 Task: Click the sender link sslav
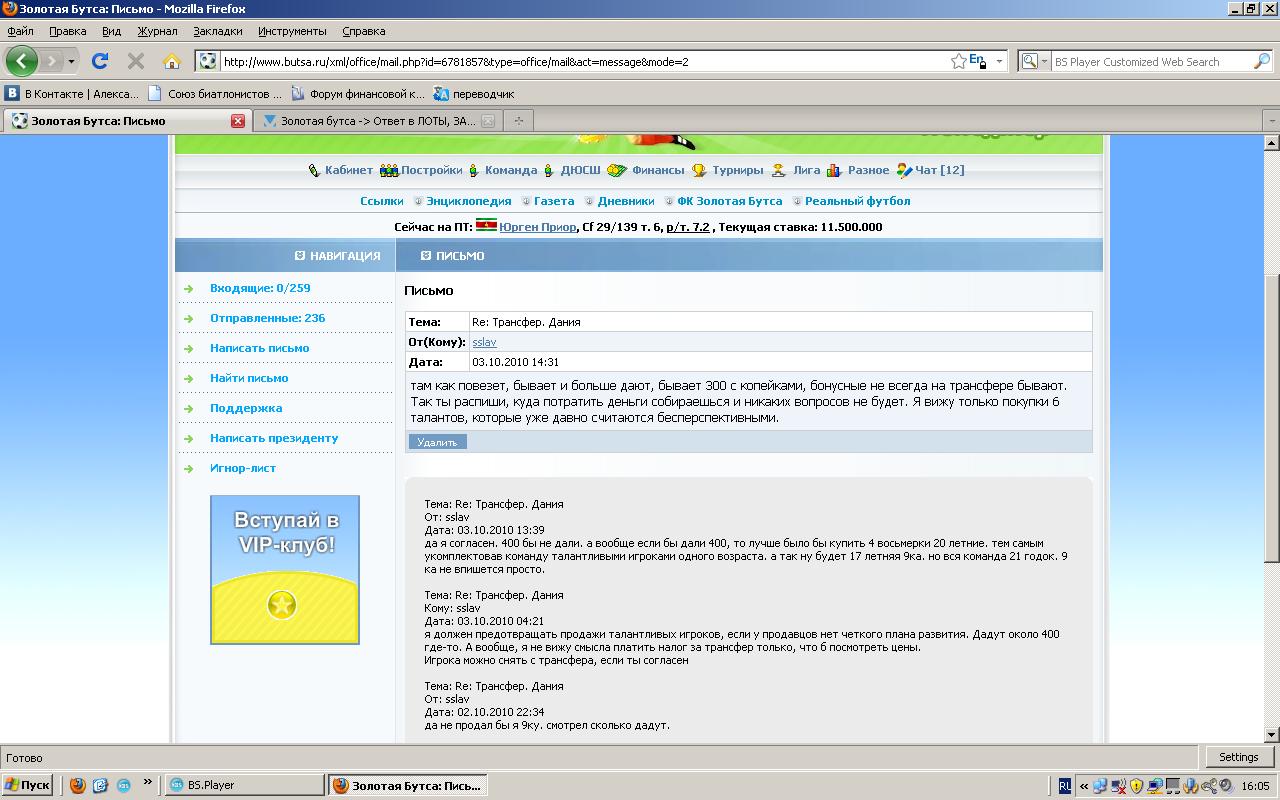tap(484, 342)
